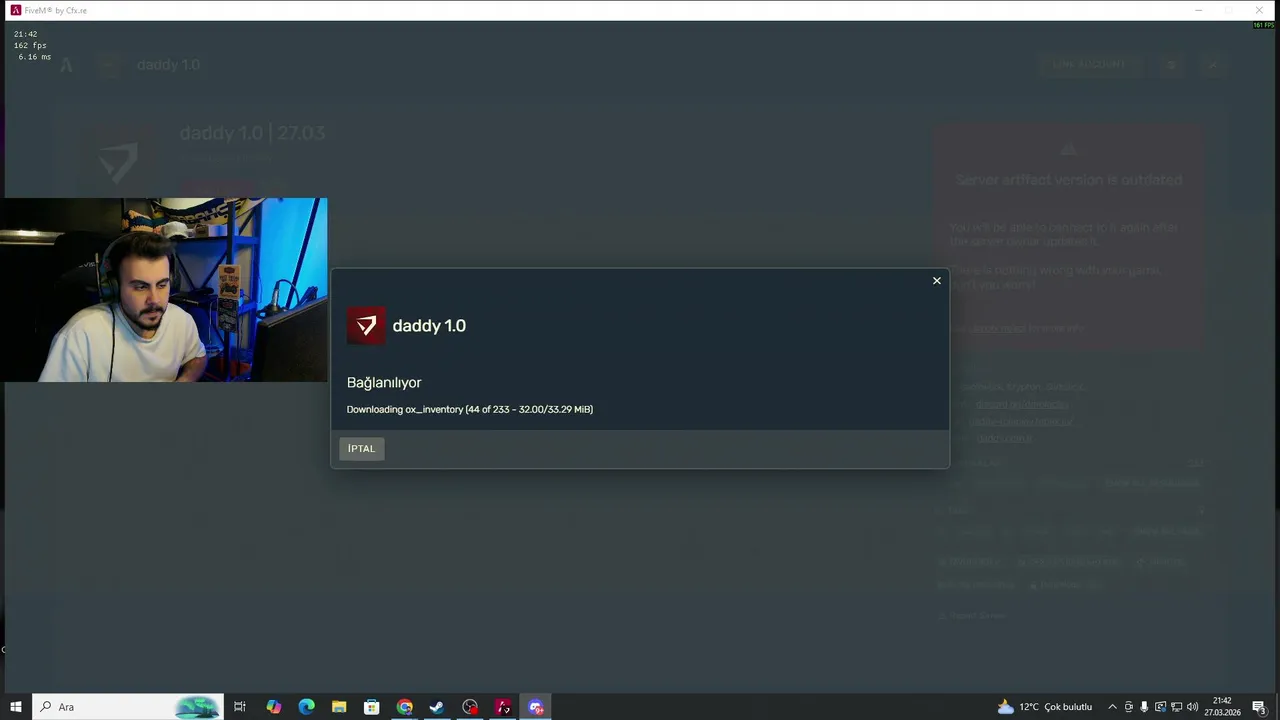Viewport: 1280px width, 720px height.
Task: Open Microsoft Store from the taskbar
Action: 372,707
